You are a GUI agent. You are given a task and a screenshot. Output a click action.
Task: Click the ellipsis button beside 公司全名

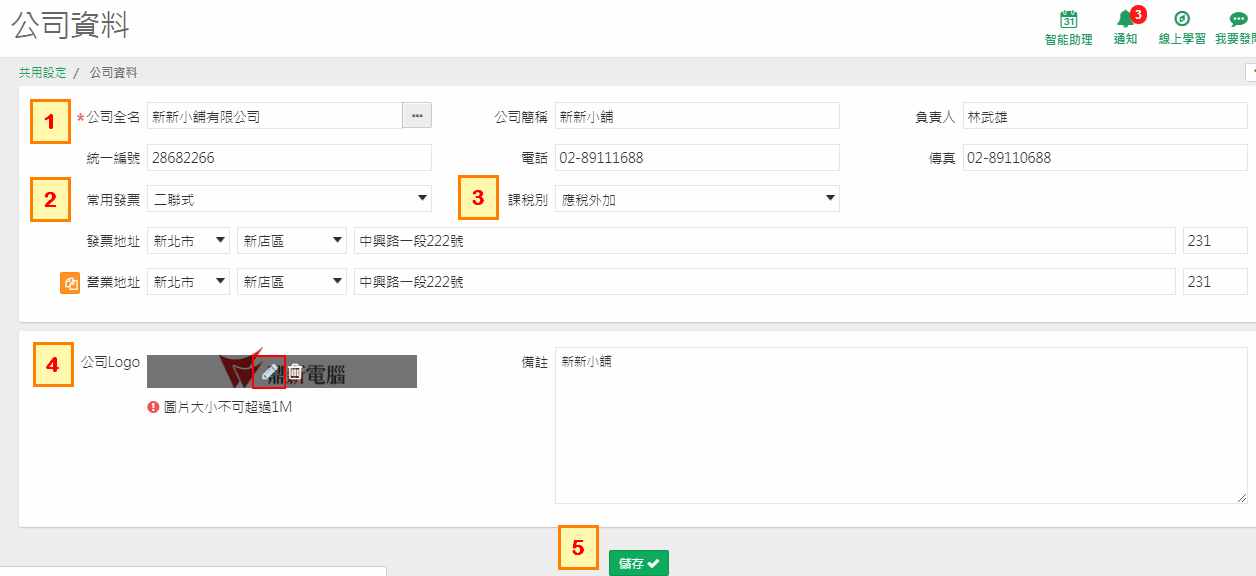coord(417,116)
